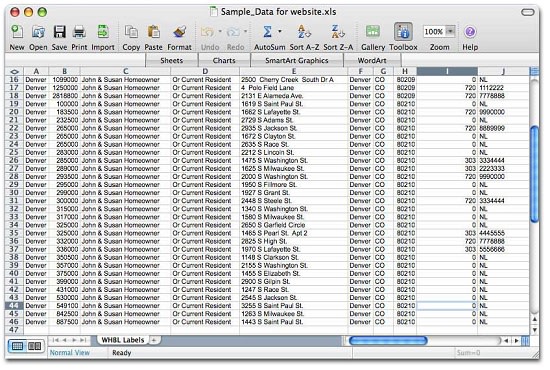This screenshot has height=370, width=550.
Task: Select column I header
Action: [447, 71]
